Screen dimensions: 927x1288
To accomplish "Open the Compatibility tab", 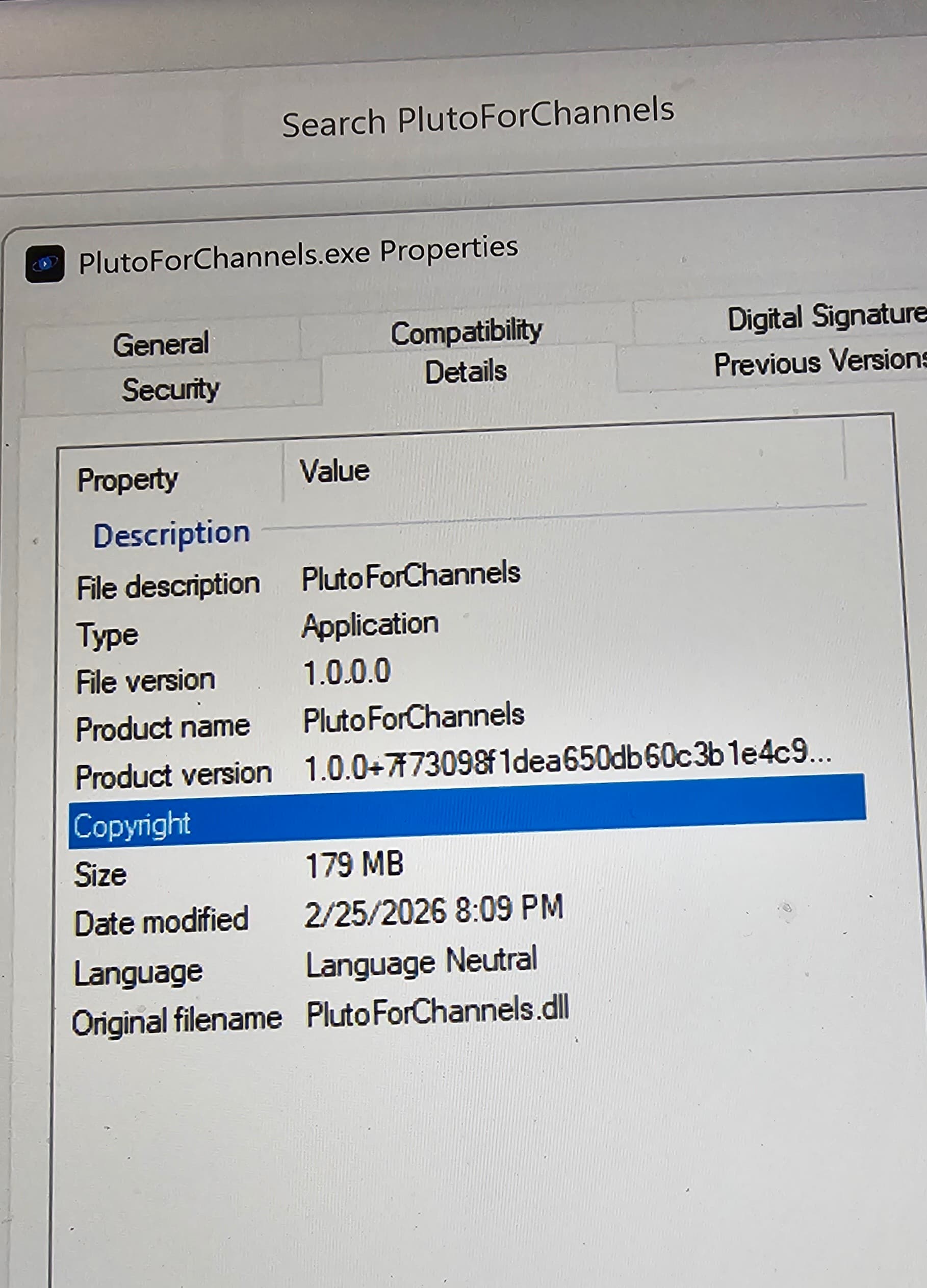I will tap(466, 332).
